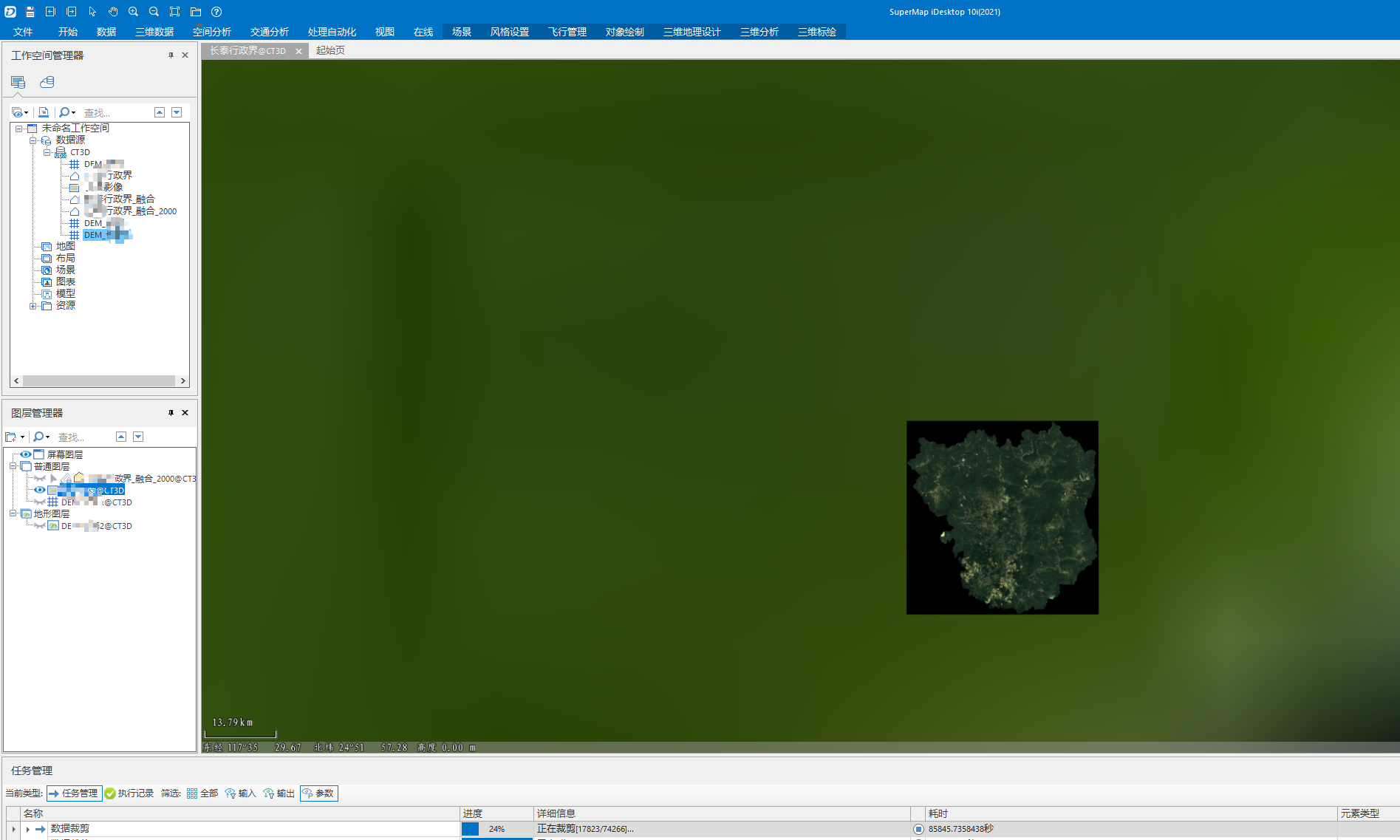Click the Save icon in quick access toolbar

pyautogui.click(x=30, y=12)
